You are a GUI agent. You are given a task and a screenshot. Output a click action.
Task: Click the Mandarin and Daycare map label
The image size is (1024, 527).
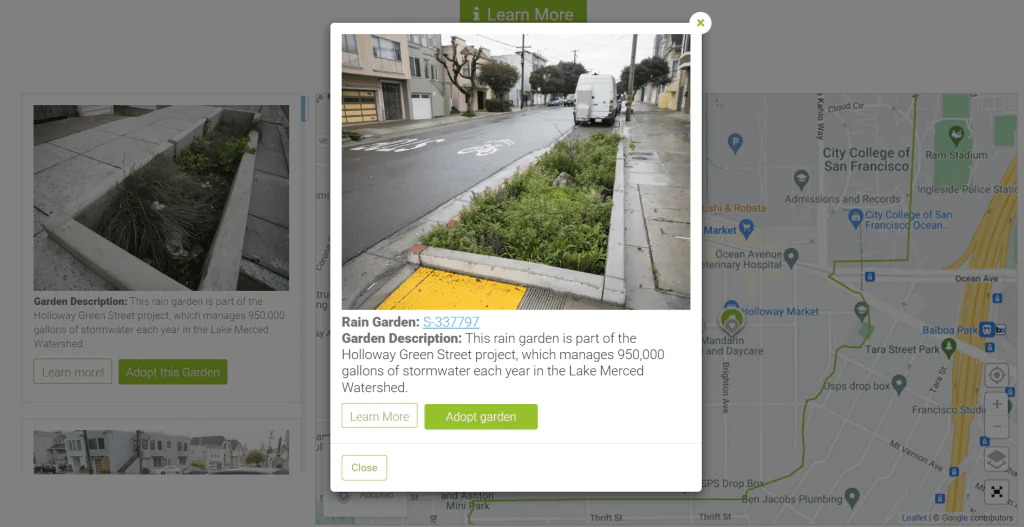734,346
